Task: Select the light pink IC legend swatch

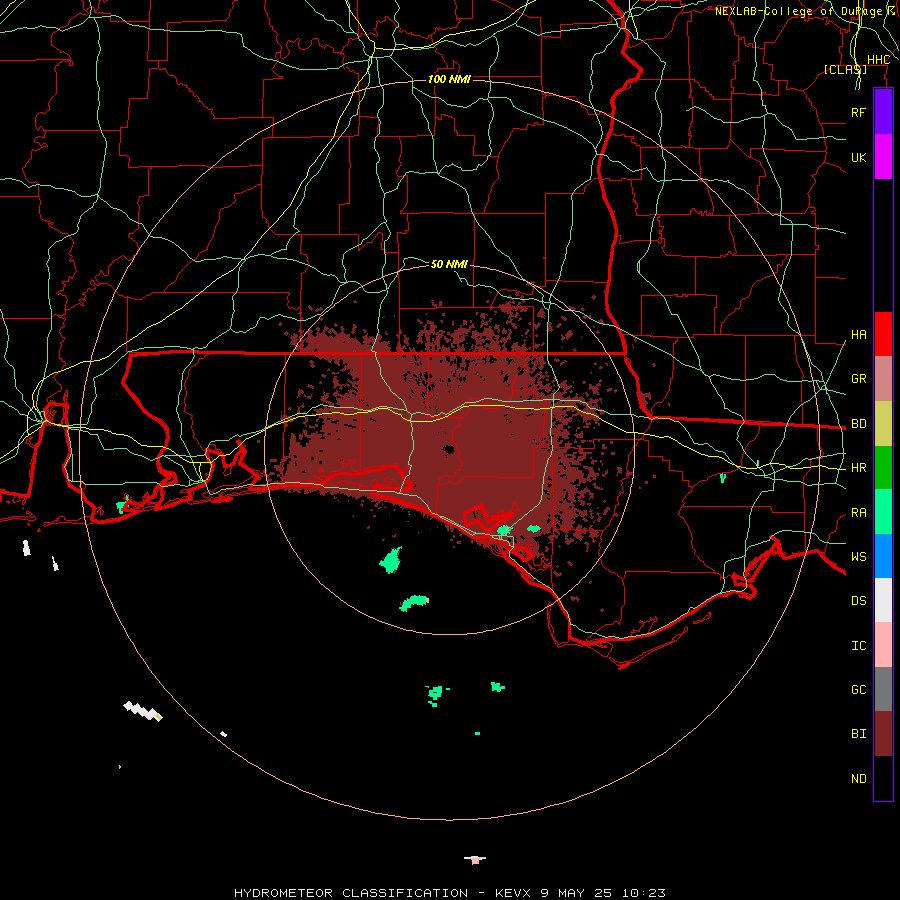Action: (x=883, y=645)
